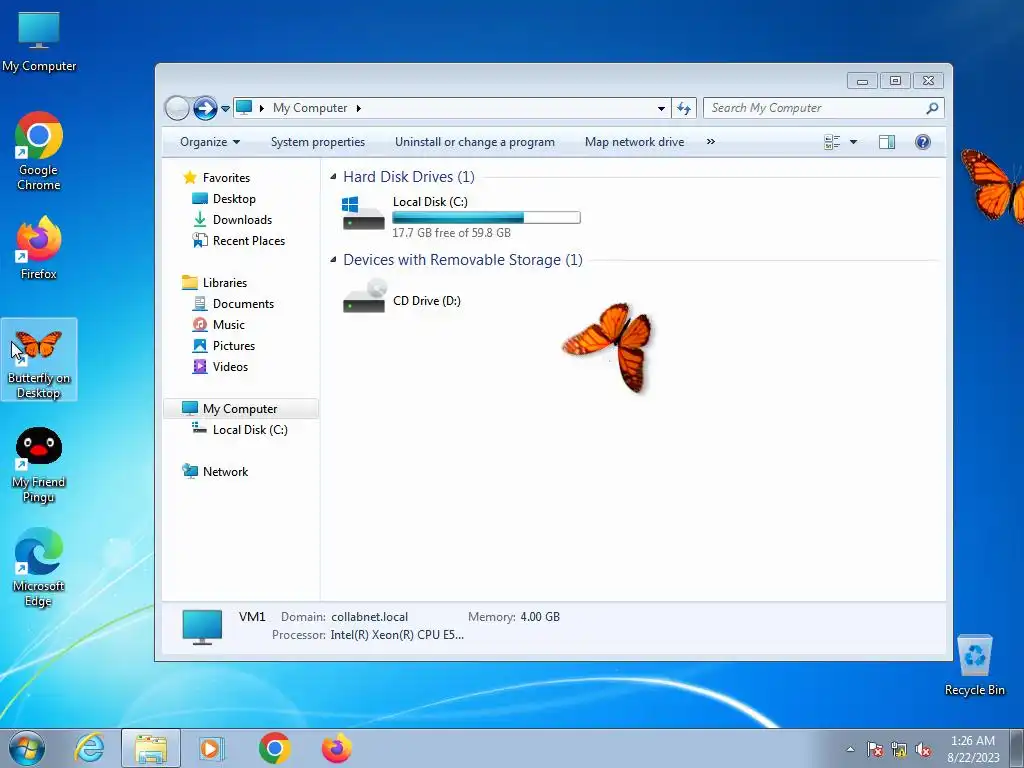Select Butterfly on Desktop shortcut
This screenshot has width=1024, height=768.
click(x=39, y=360)
